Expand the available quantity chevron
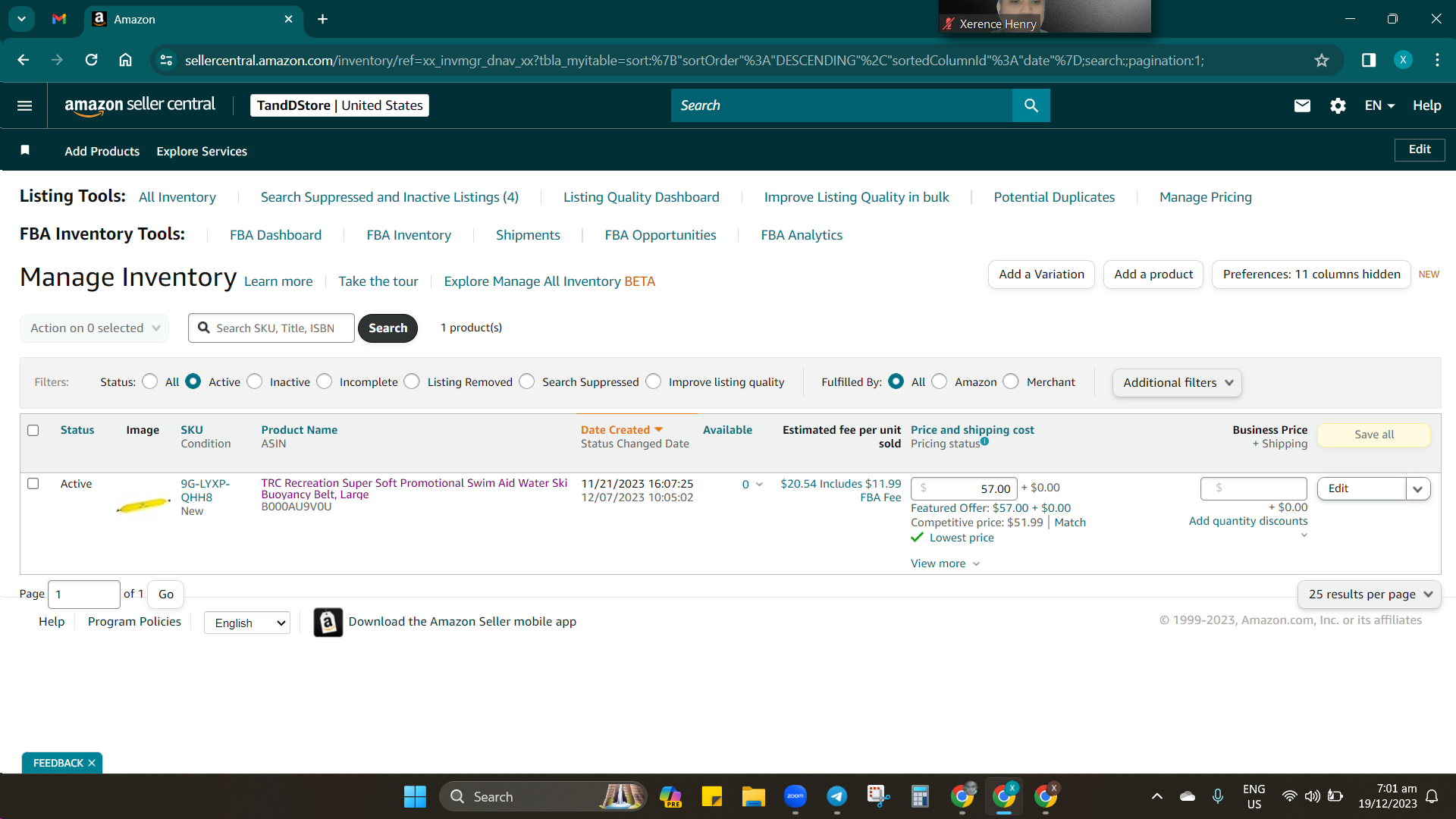Viewport: 1456px width, 819px height. (759, 485)
